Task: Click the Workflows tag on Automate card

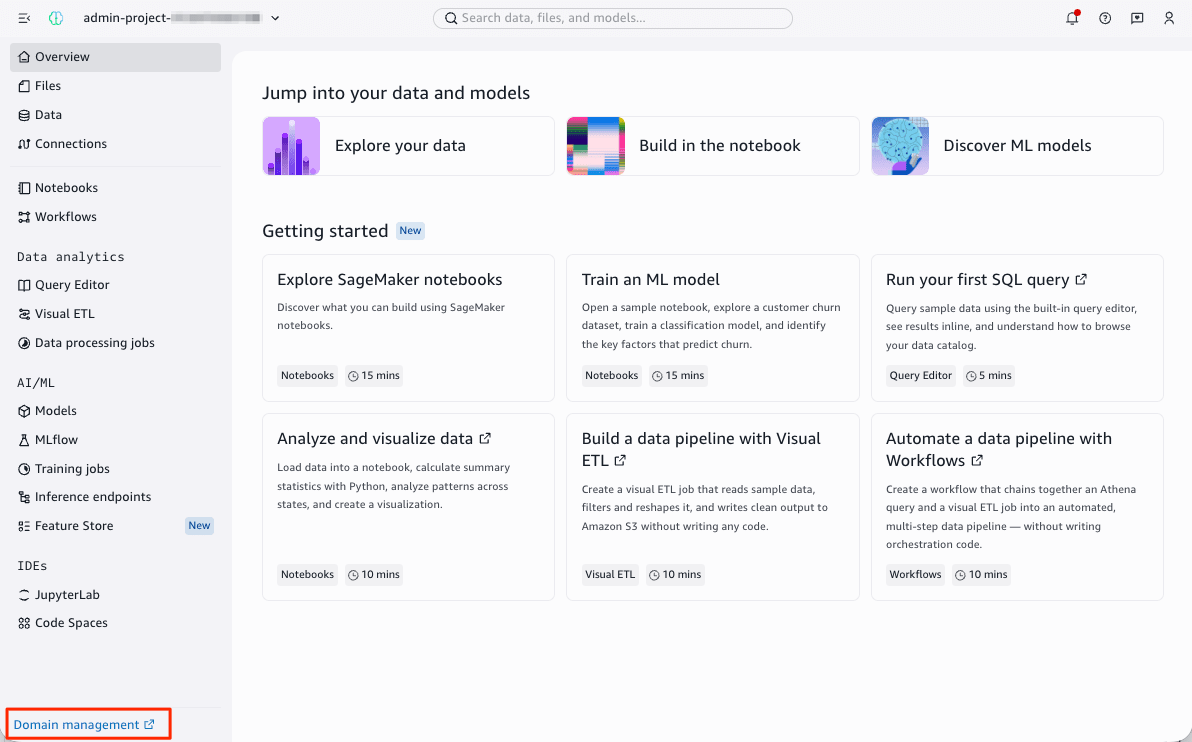Action: click(x=915, y=575)
